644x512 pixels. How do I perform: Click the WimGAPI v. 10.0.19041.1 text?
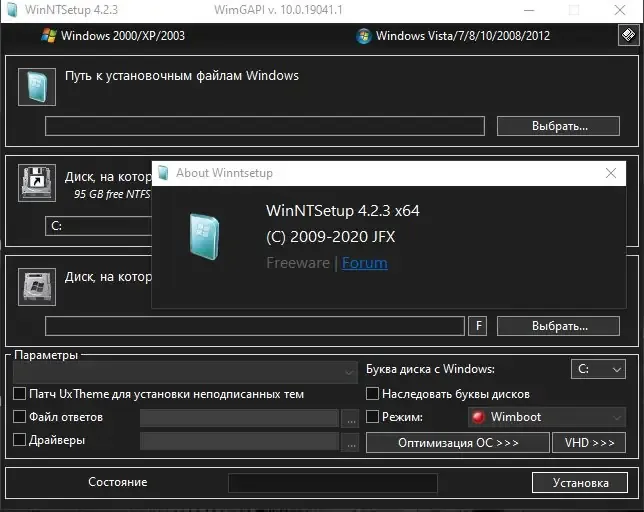click(278, 10)
